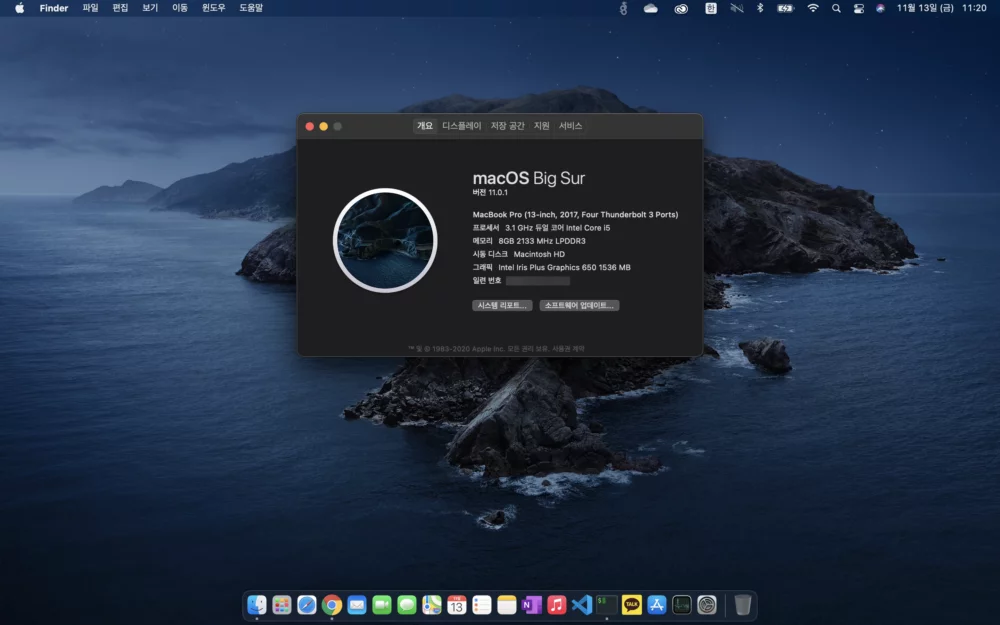
Task: Switch to the 디스플레이 tab
Action: coord(462,126)
